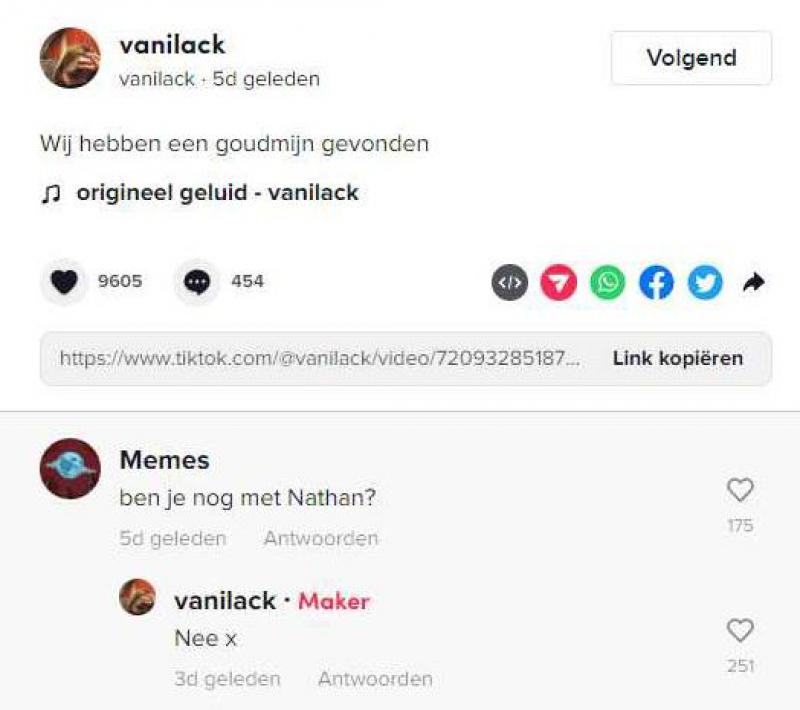Click vanilack's avatar in the reply
Screen dimensions: 800x710
click(x=137, y=597)
